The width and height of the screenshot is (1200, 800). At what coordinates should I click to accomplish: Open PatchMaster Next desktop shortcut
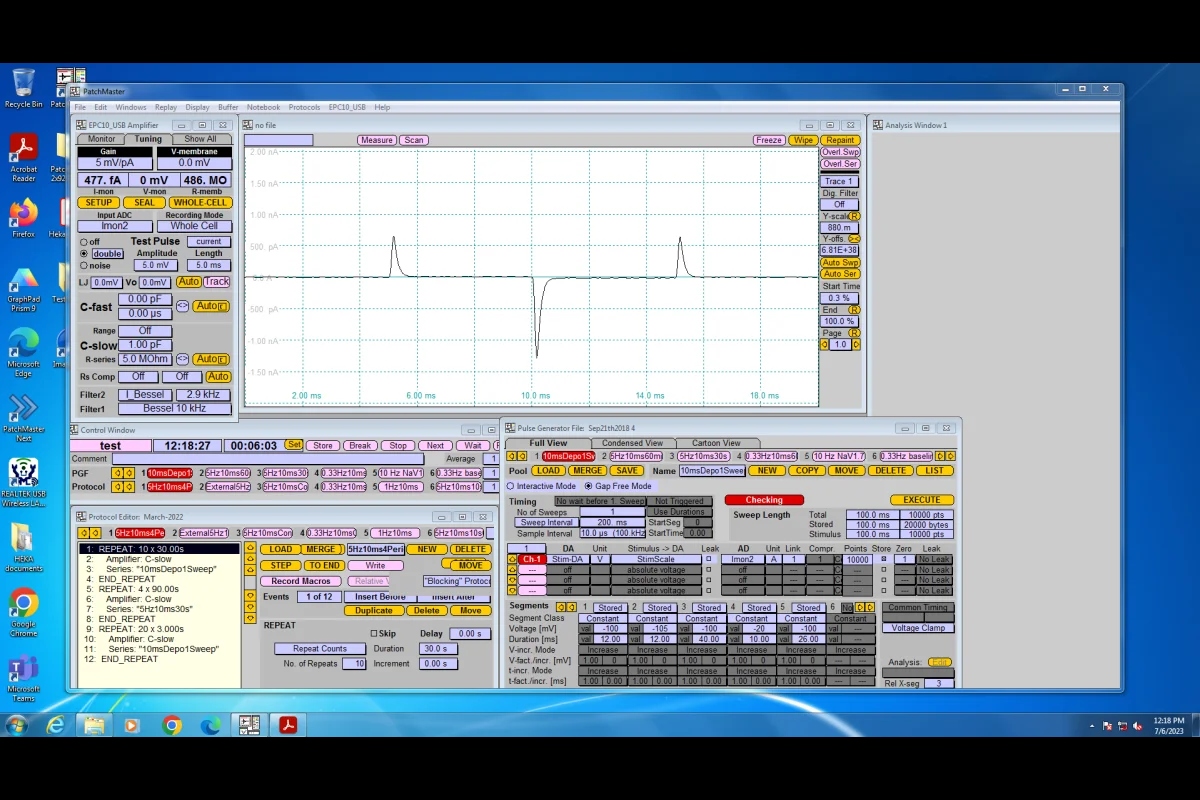[x=23, y=408]
